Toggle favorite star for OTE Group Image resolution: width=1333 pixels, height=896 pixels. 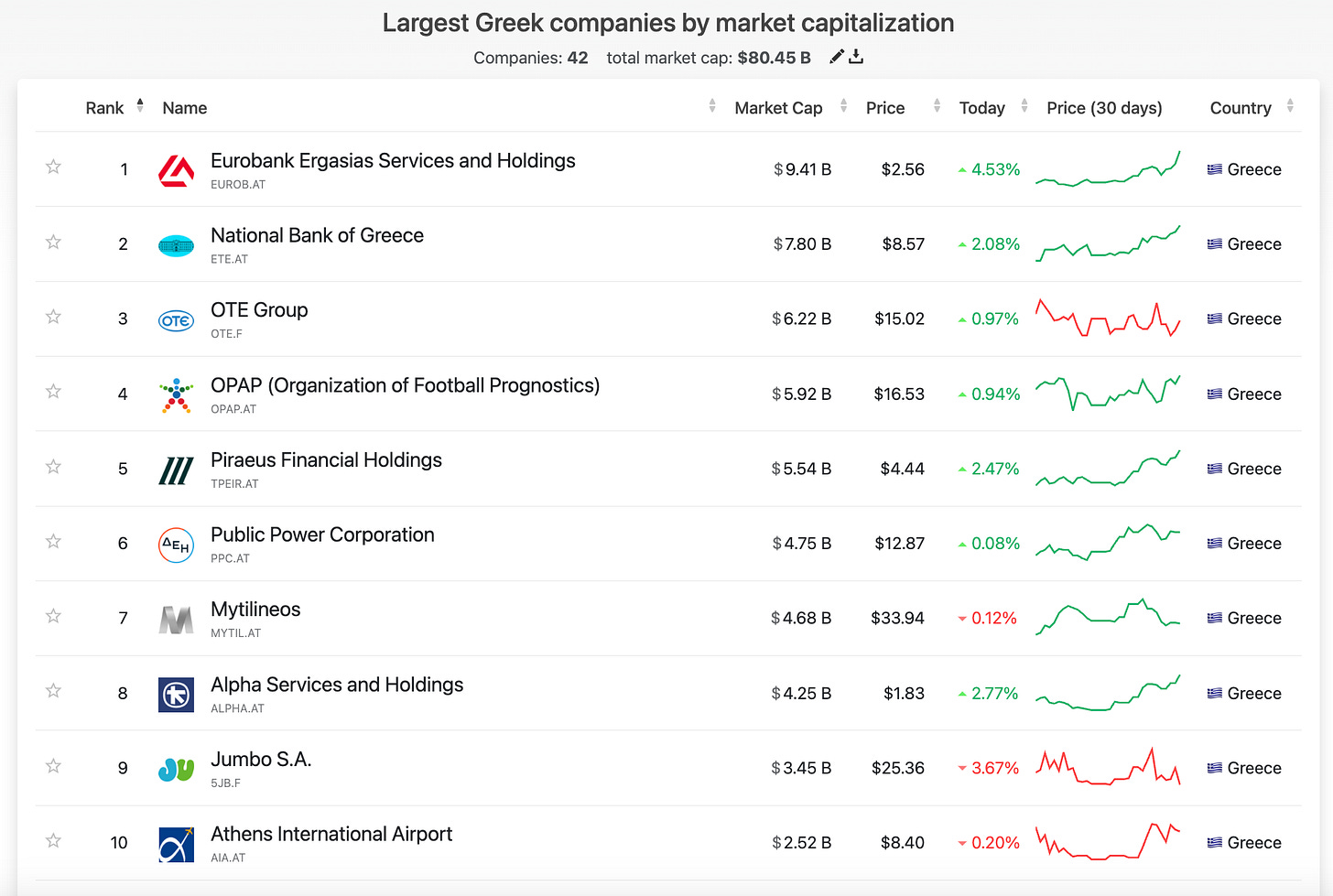pyautogui.click(x=53, y=317)
